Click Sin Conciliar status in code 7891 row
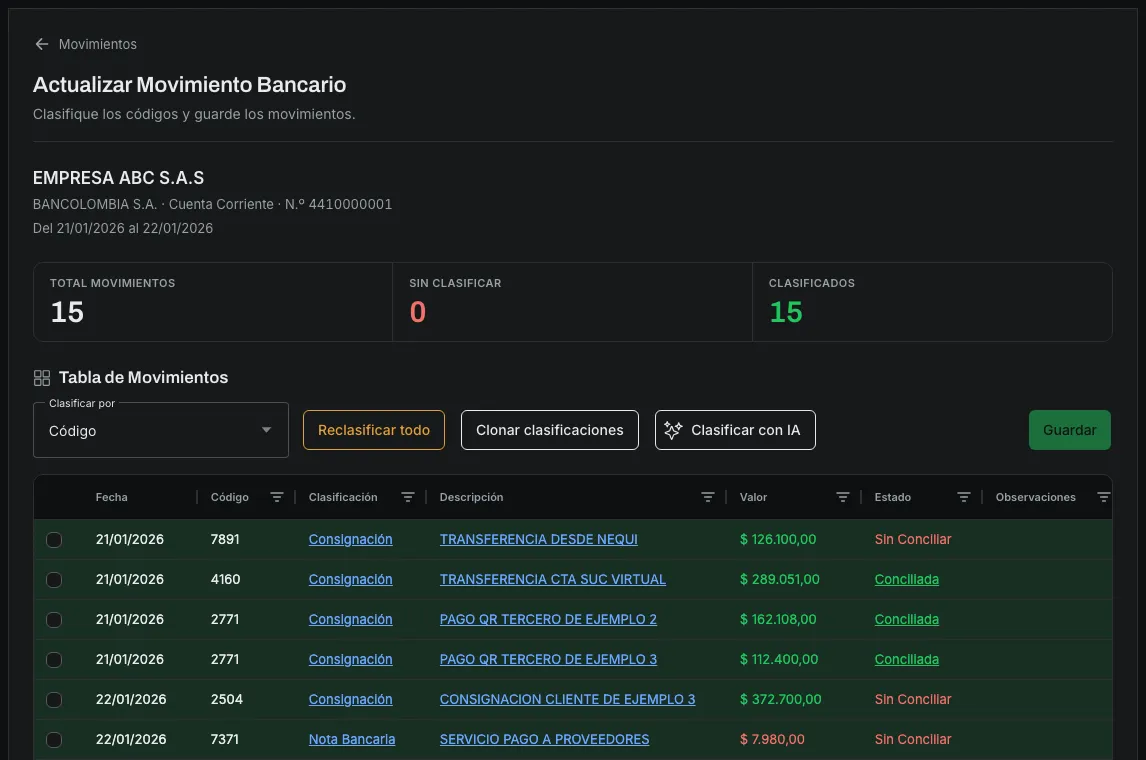The image size is (1146, 760). tap(913, 539)
